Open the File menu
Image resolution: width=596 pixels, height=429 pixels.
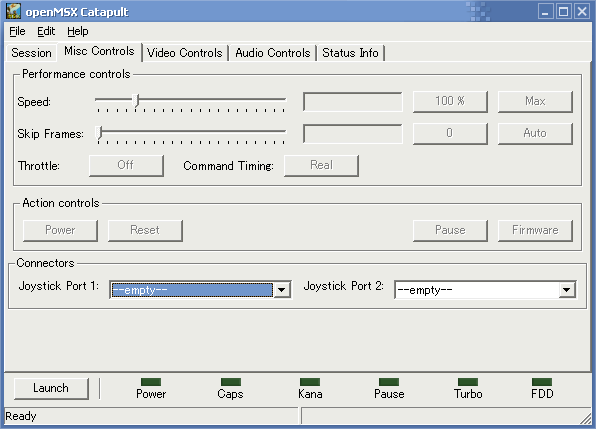click(x=17, y=31)
